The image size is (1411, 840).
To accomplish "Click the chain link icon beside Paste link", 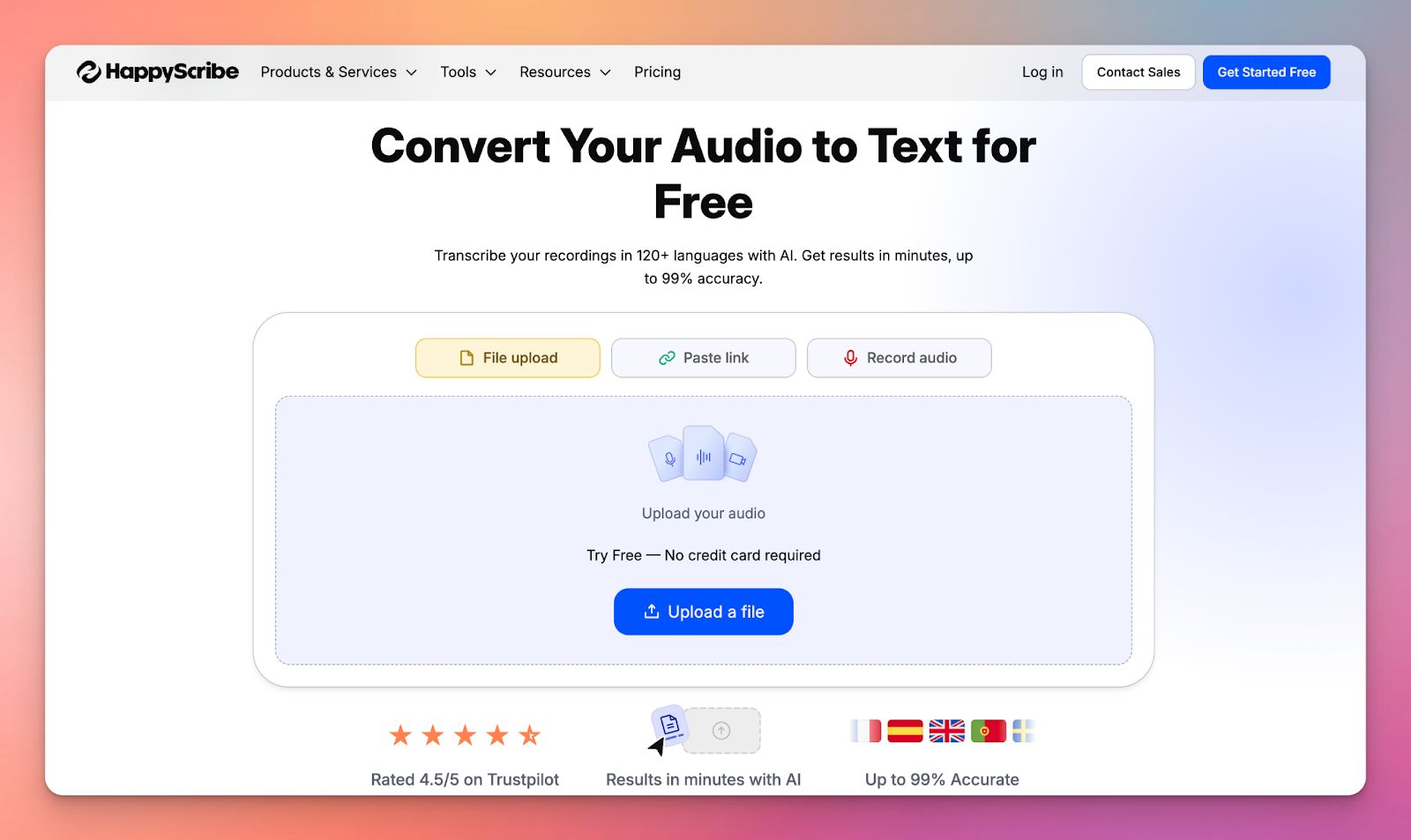I will coord(666,358).
